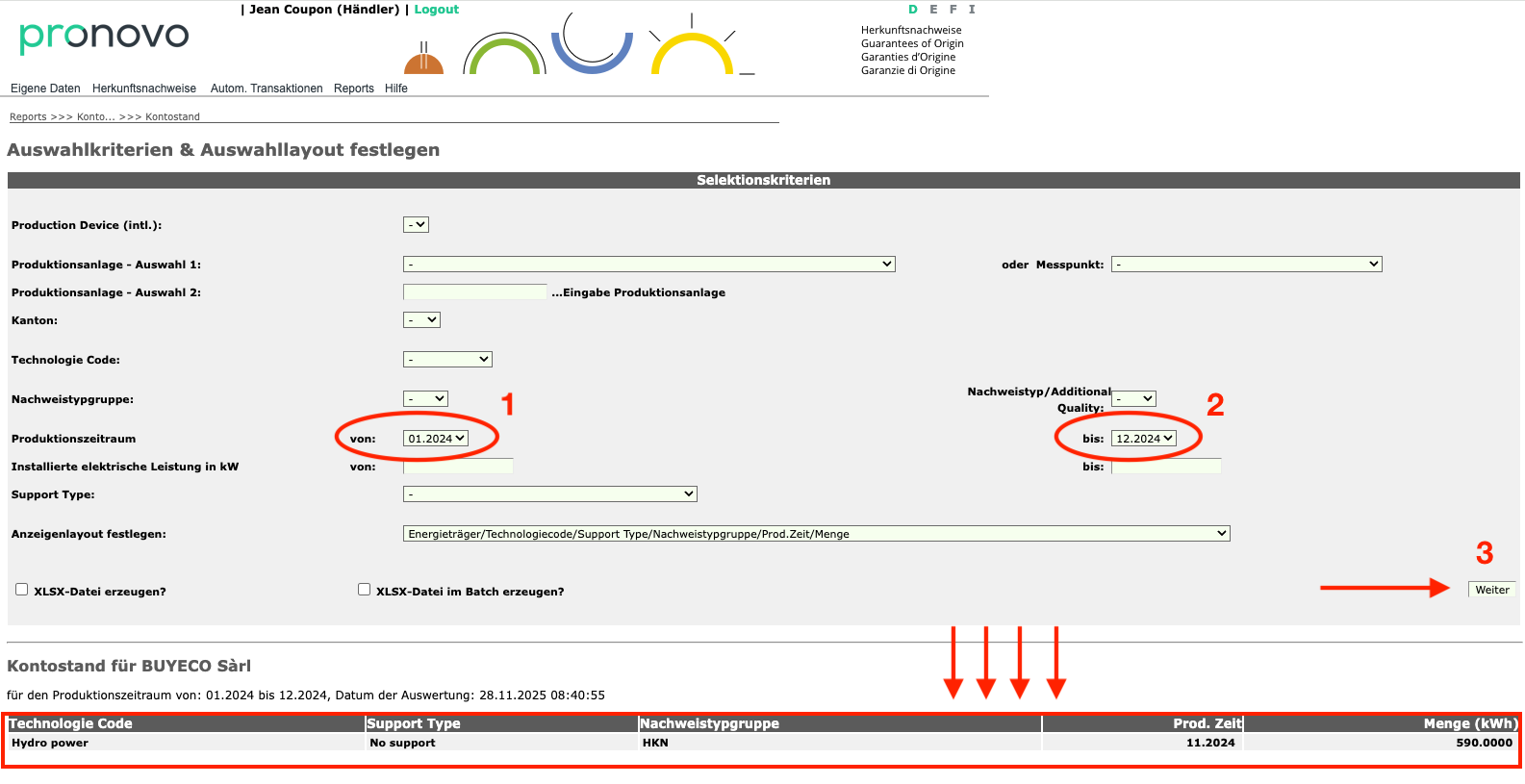The width and height of the screenshot is (1525, 784).
Task: Click the yellow solar arc icon
Action: [692, 54]
